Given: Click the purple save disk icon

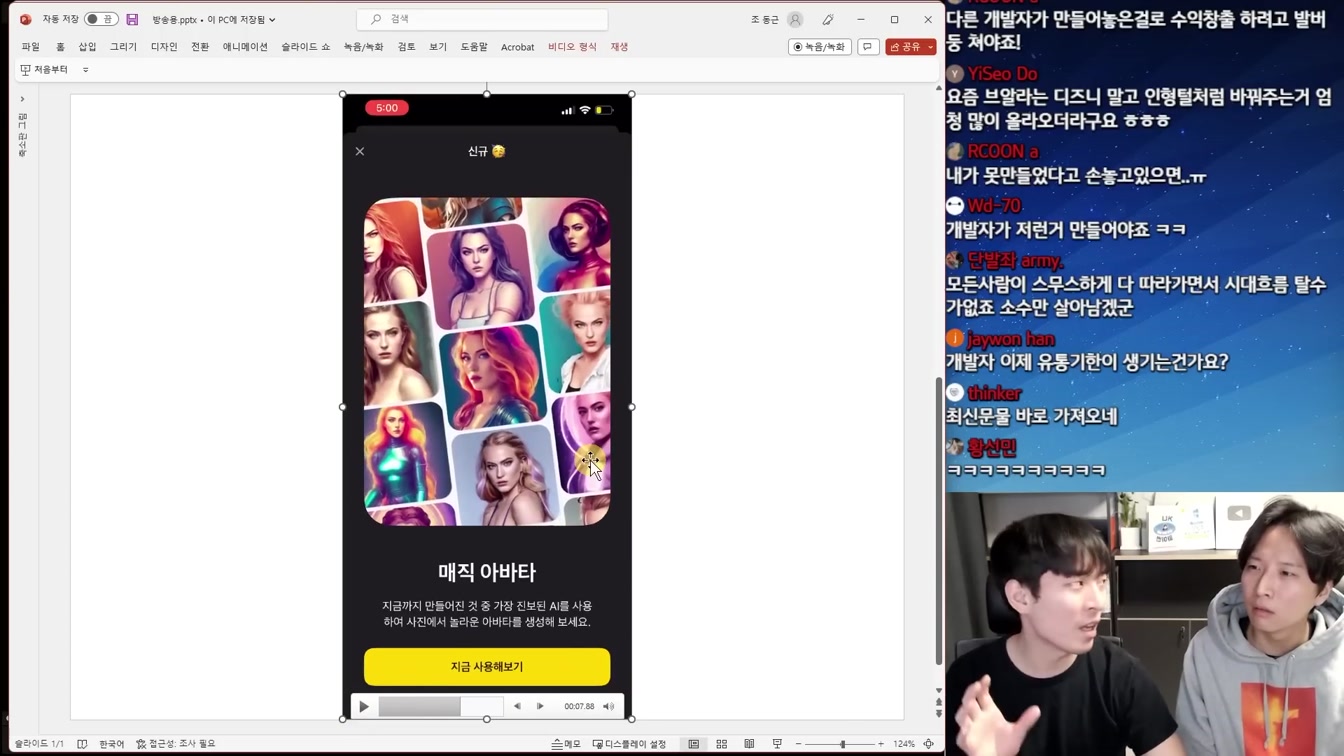Looking at the screenshot, I should tap(132, 19).
